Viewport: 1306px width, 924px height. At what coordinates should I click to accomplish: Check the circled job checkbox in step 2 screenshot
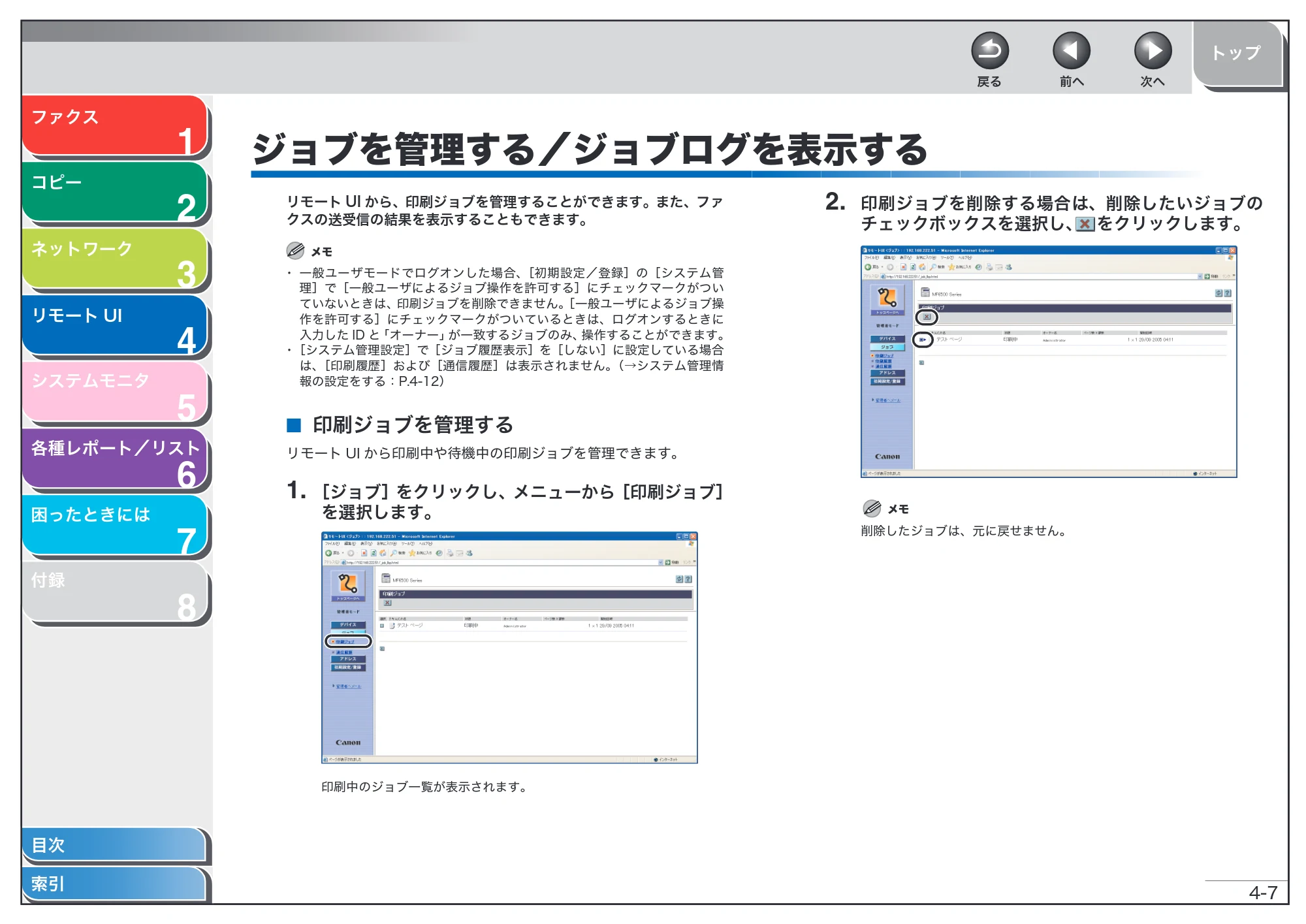(922, 340)
